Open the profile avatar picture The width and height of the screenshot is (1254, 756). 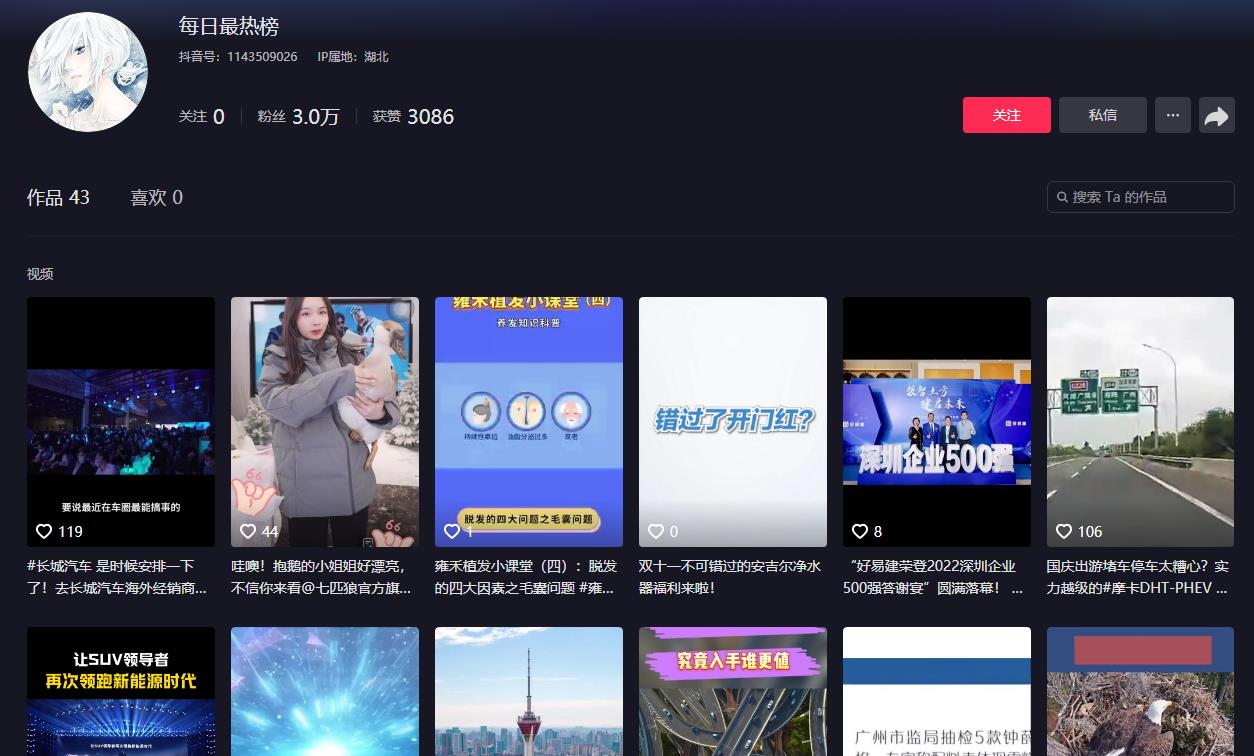88,72
